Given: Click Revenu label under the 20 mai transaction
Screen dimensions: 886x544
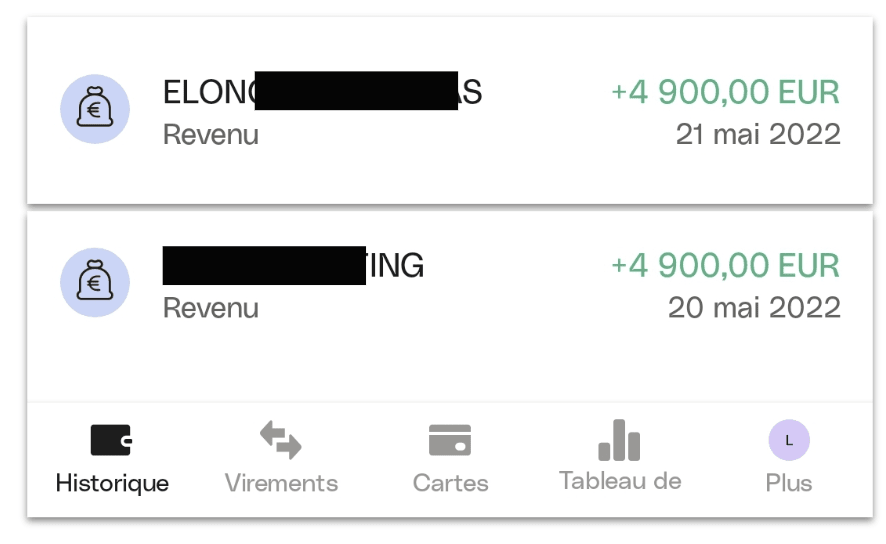Looking at the screenshot, I should pyautogui.click(x=211, y=308).
